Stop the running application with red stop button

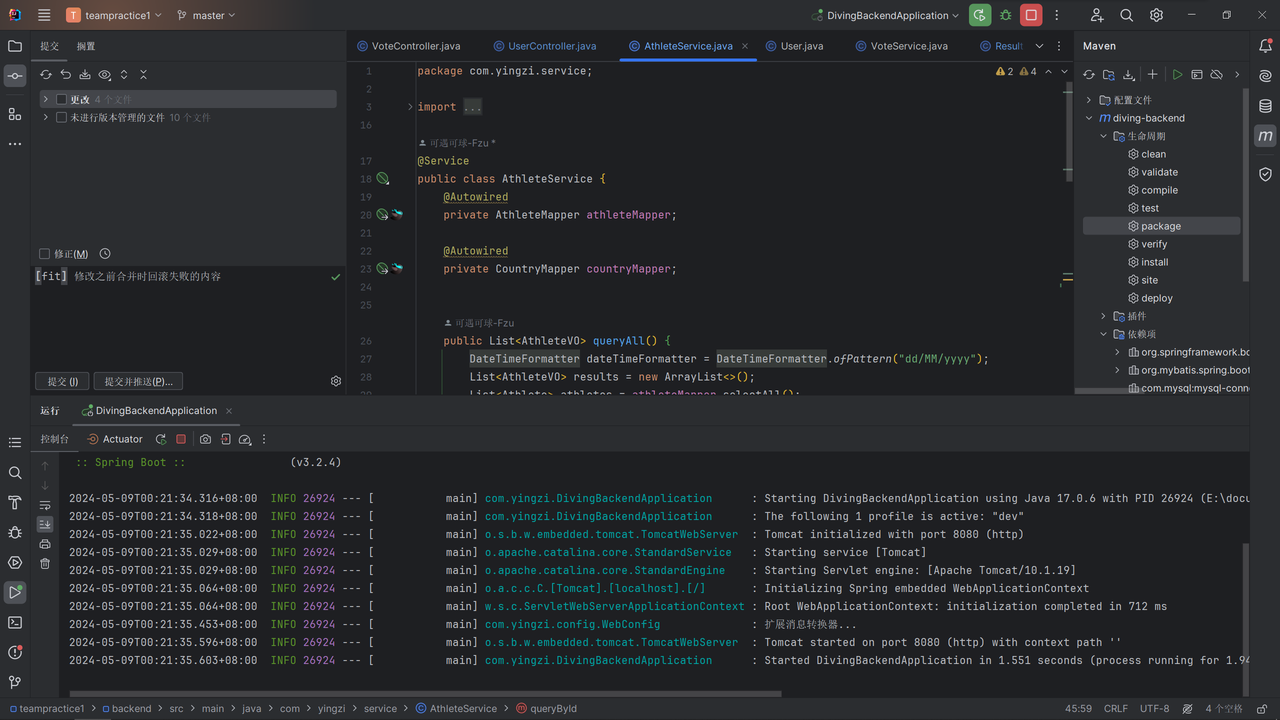(x=1031, y=15)
